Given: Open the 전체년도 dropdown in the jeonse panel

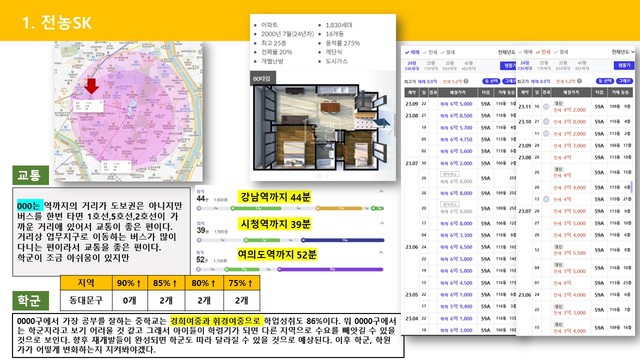Looking at the screenshot, I should point(623,52).
